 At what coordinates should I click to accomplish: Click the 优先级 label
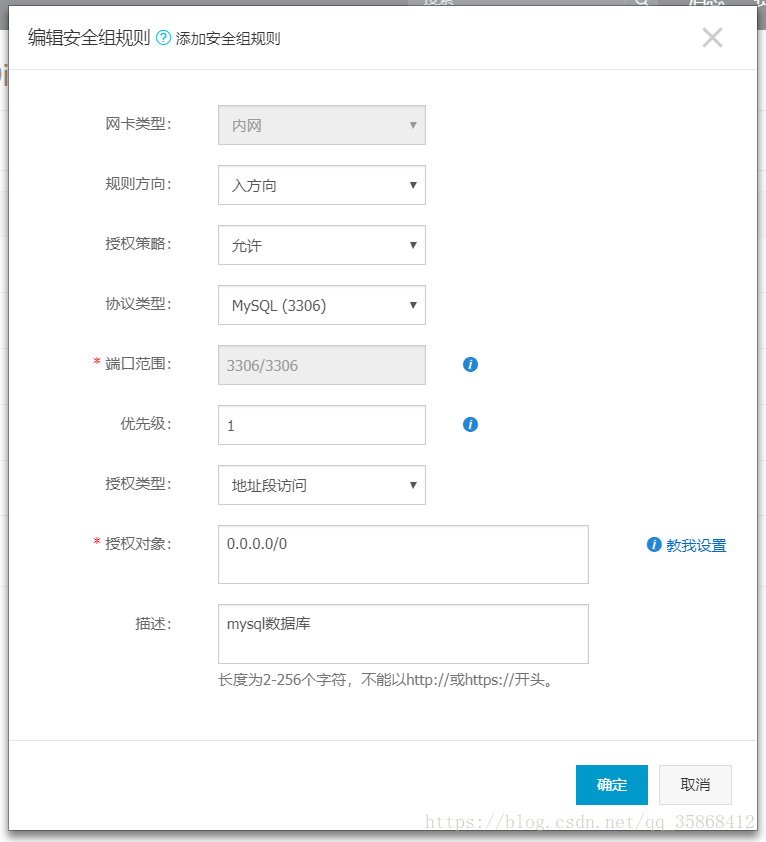point(146,424)
